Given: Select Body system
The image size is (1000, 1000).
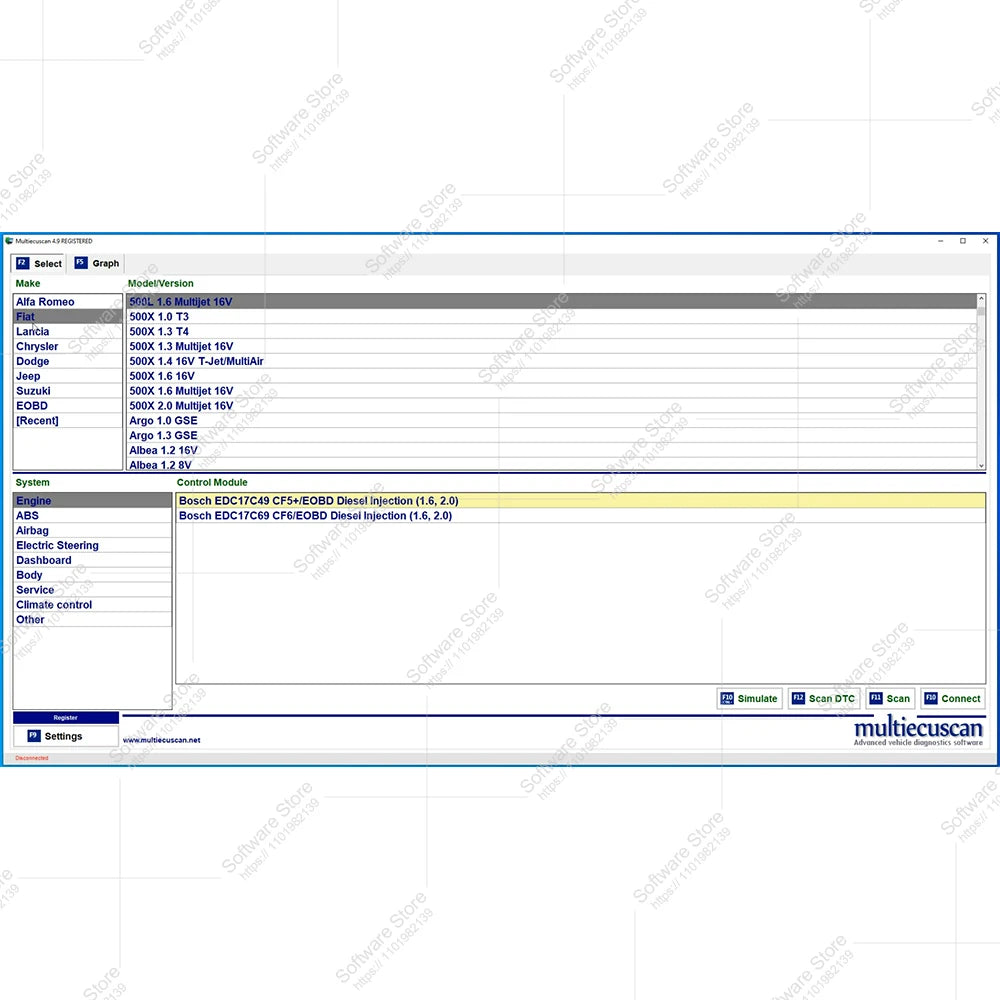Looking at the screenshot, I should click(92, 575).
